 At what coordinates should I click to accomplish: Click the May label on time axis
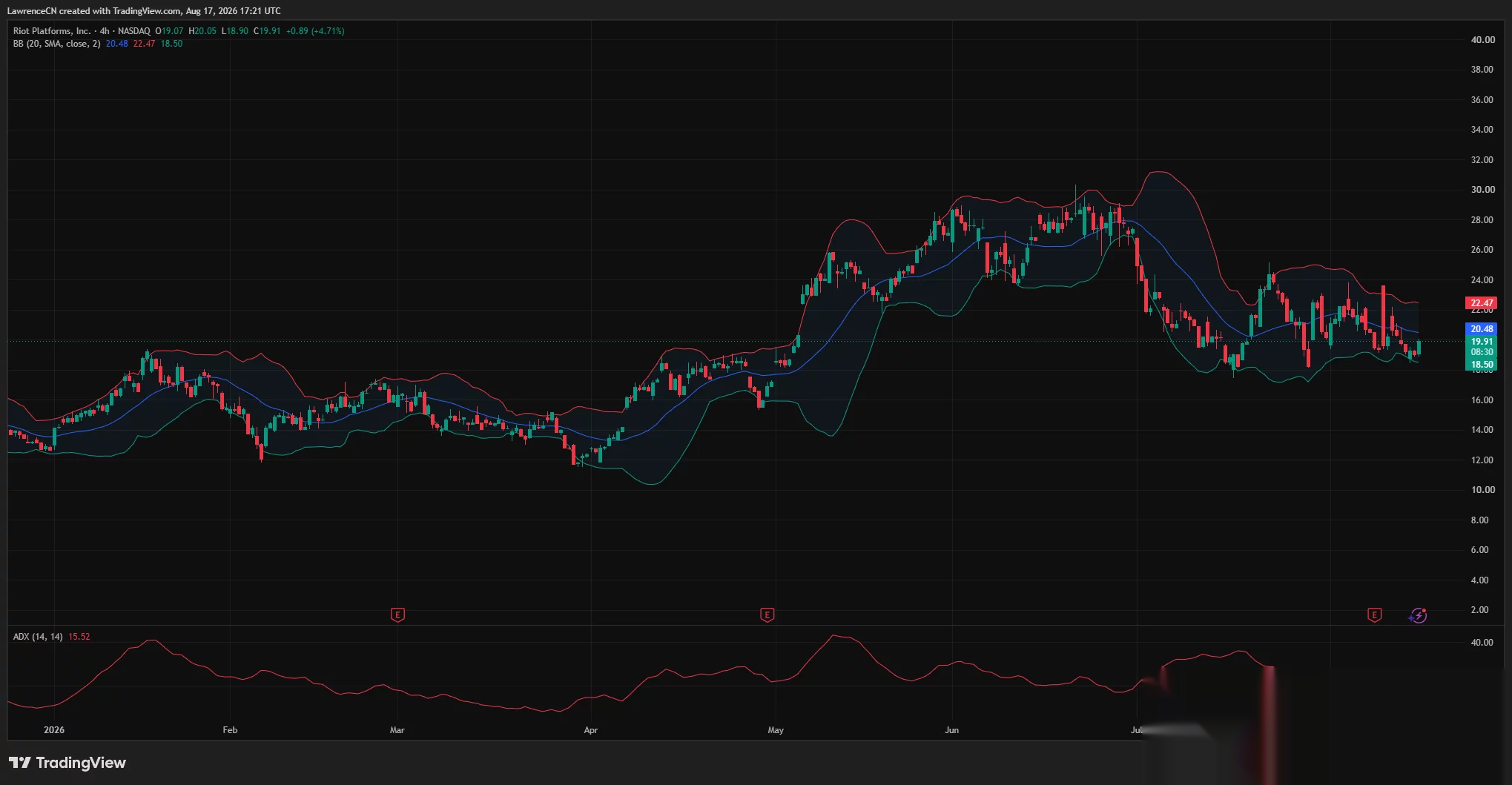(776, 730)
